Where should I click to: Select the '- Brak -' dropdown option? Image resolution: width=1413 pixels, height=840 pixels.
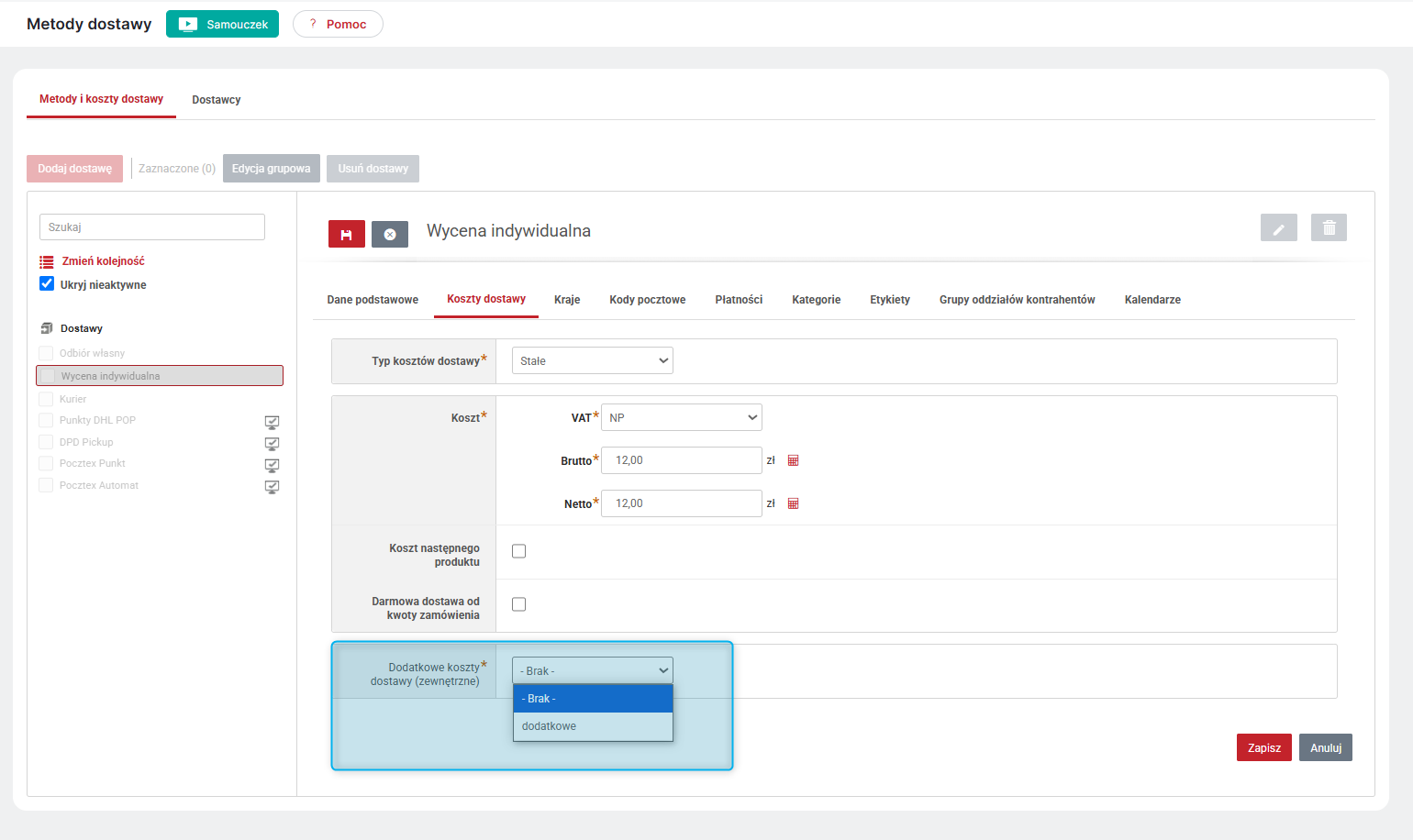pos(593,699)
